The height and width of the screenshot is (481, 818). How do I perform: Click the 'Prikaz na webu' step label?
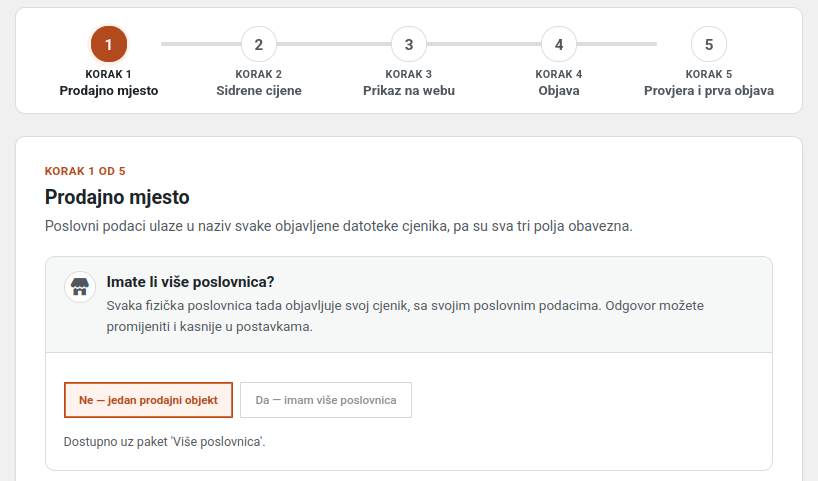tap(409, 91)
